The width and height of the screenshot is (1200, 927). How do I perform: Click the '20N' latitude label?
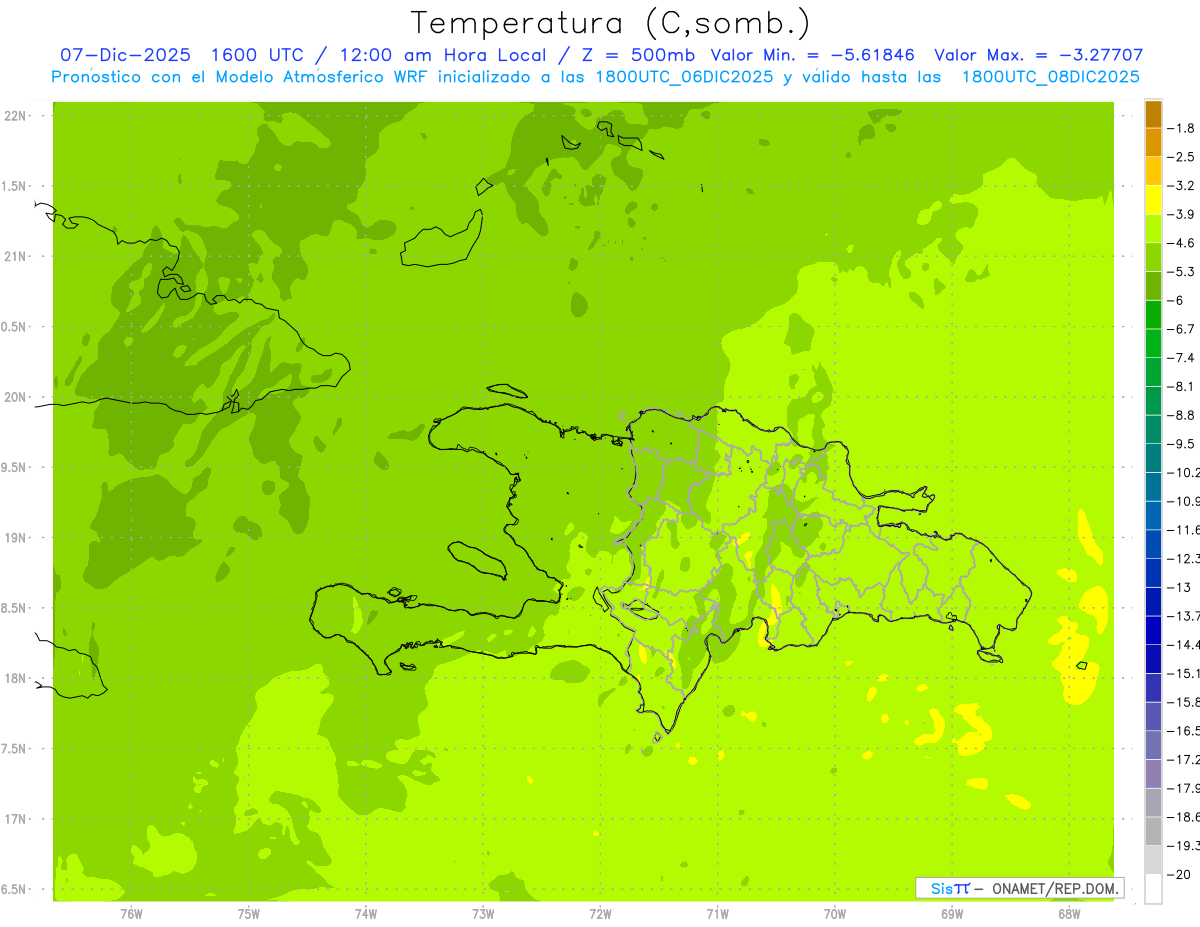click(17, 397)
